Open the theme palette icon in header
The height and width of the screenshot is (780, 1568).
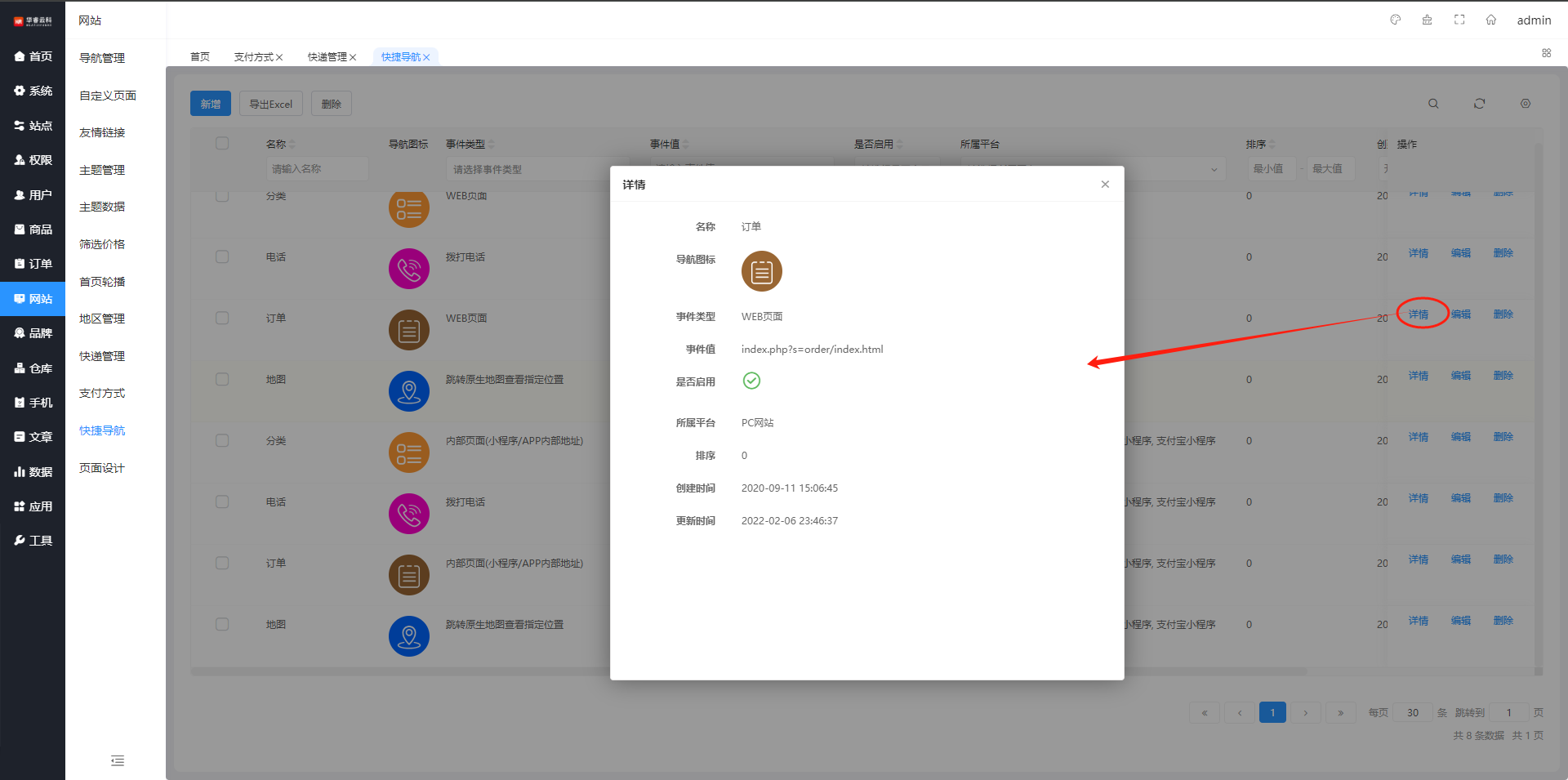click(1395, 20)
